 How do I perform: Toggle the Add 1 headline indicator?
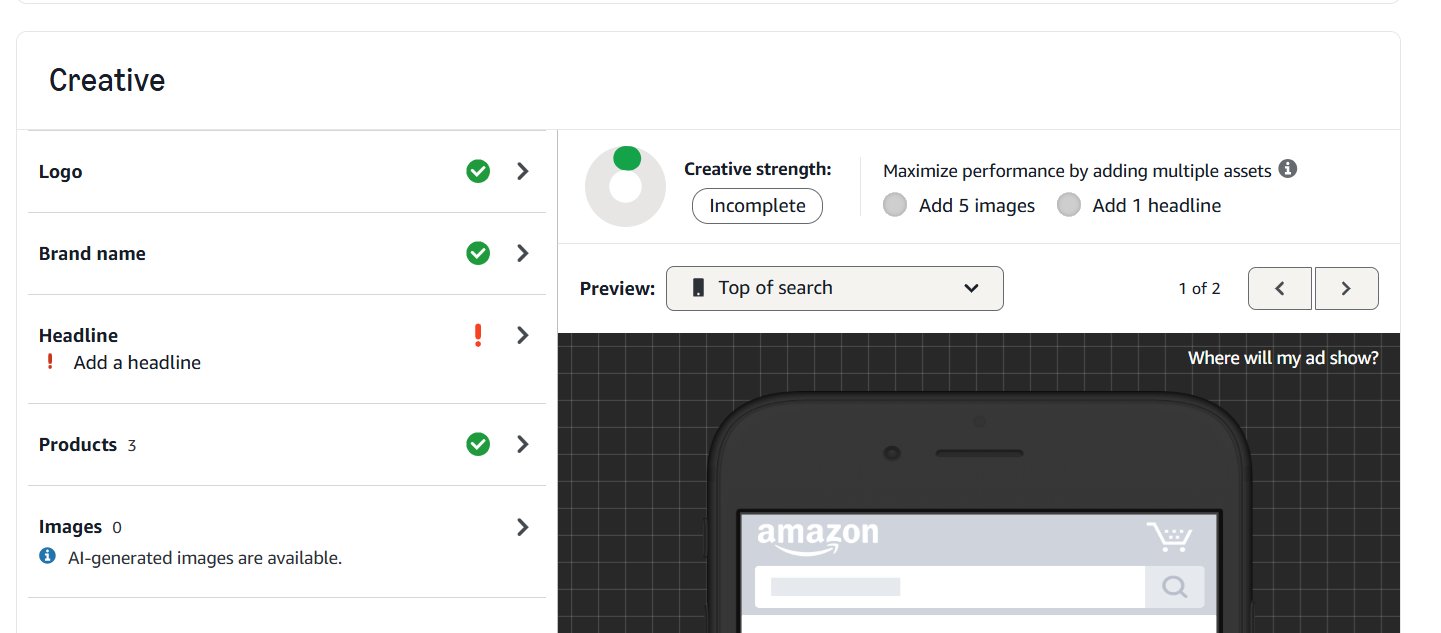point(1069,204)
